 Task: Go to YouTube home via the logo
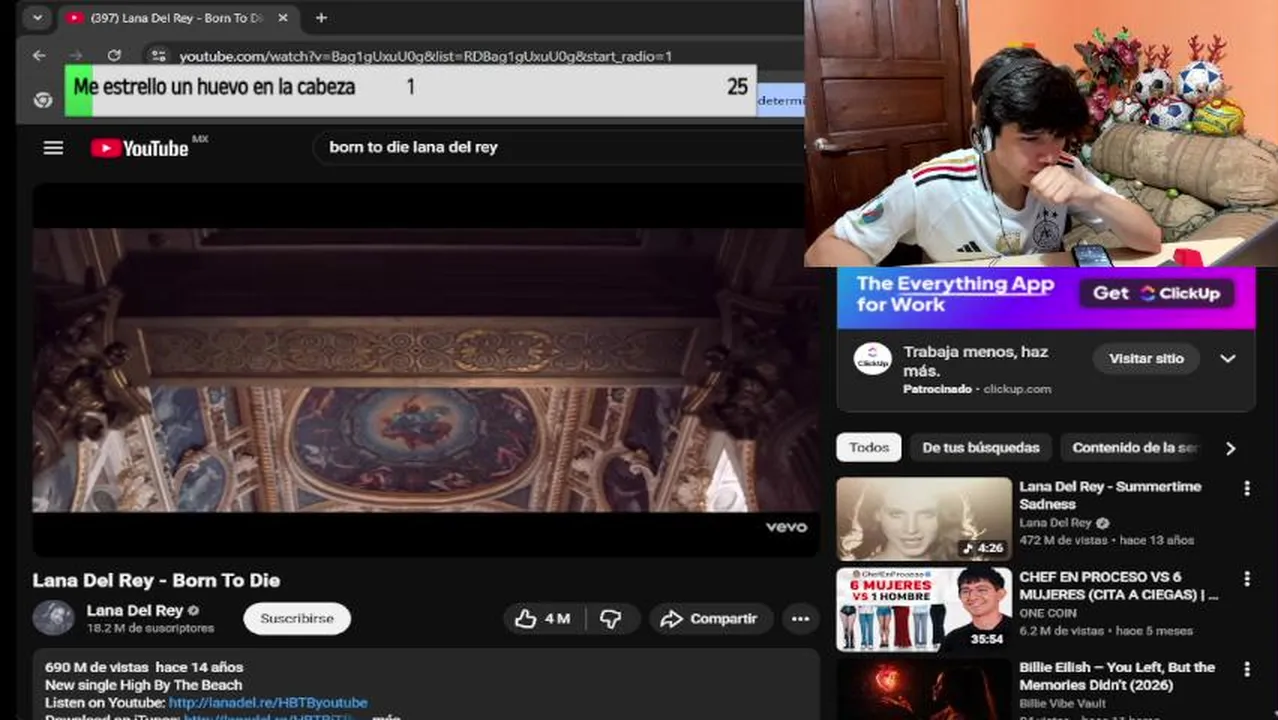pyautogui.click(x=140, y=148)
